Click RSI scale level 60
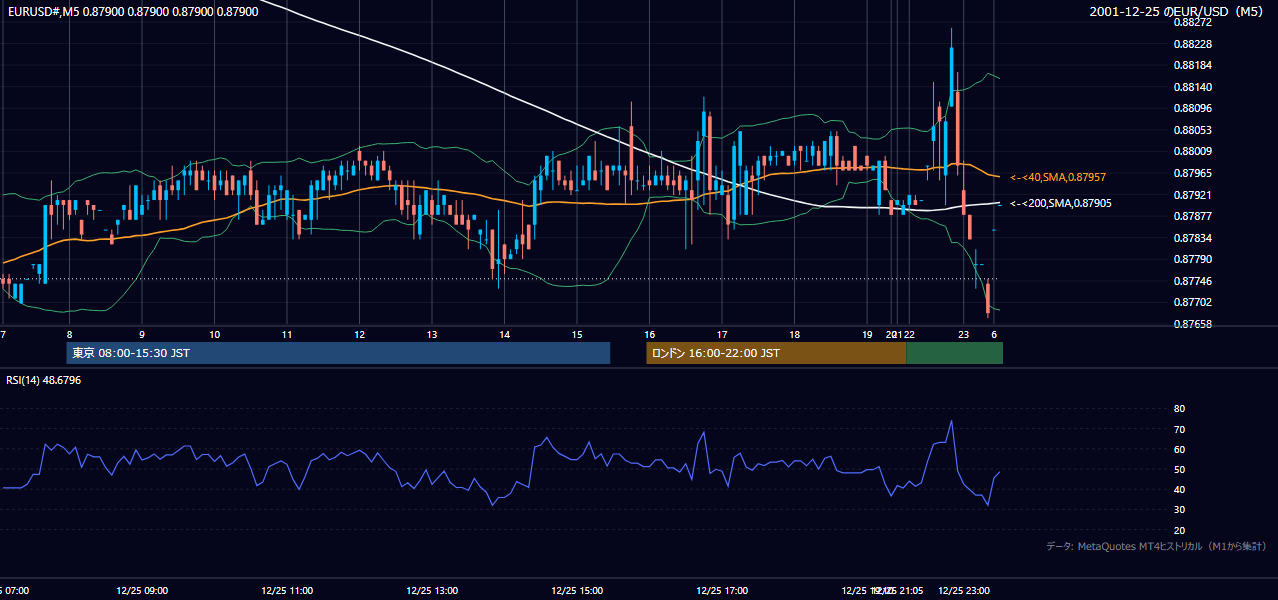Image resolution: width=1278 pixels, height=600 pixels. 1179,449
